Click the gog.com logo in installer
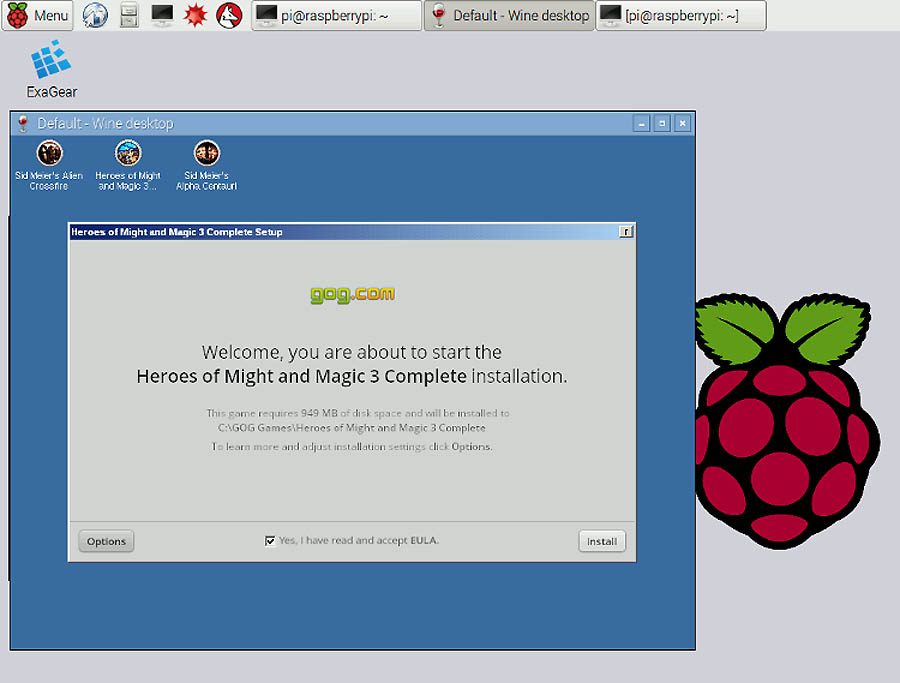This screenshot has height=683, width=900. tap(352, 294)
